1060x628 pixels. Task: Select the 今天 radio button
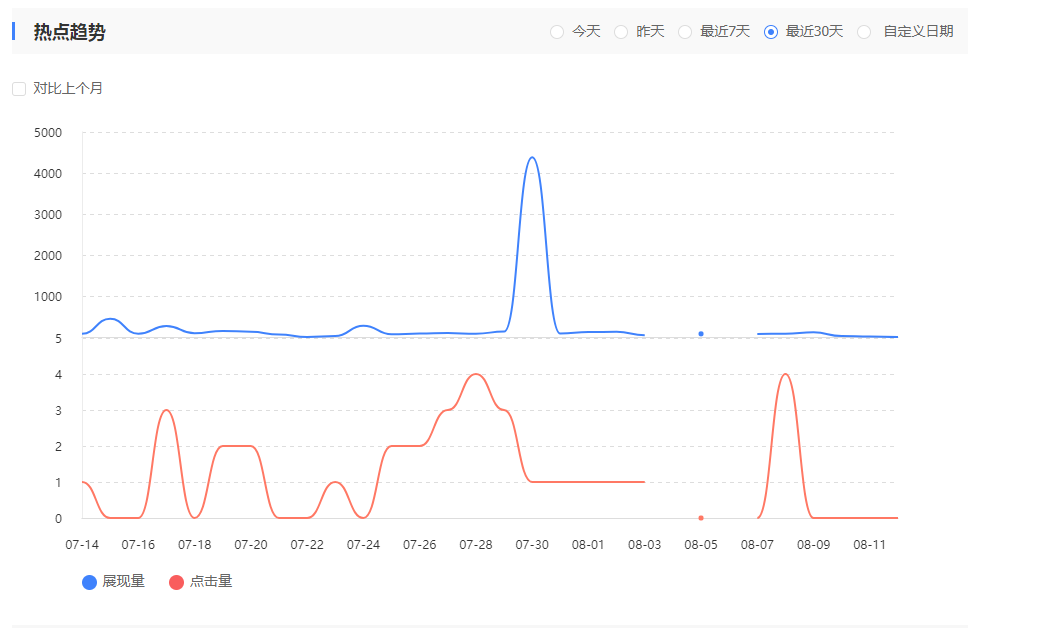[556, 32]
